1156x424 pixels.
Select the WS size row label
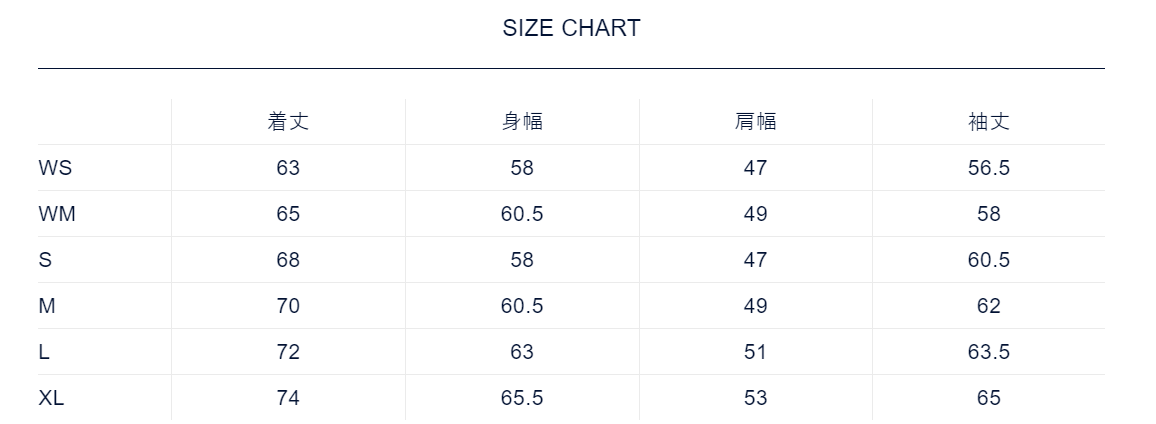[x=55, y=168]
